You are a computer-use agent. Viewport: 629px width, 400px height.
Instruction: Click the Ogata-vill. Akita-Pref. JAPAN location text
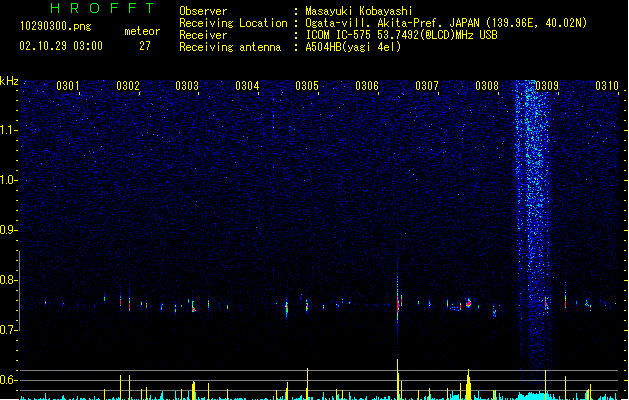click(446, 23)
